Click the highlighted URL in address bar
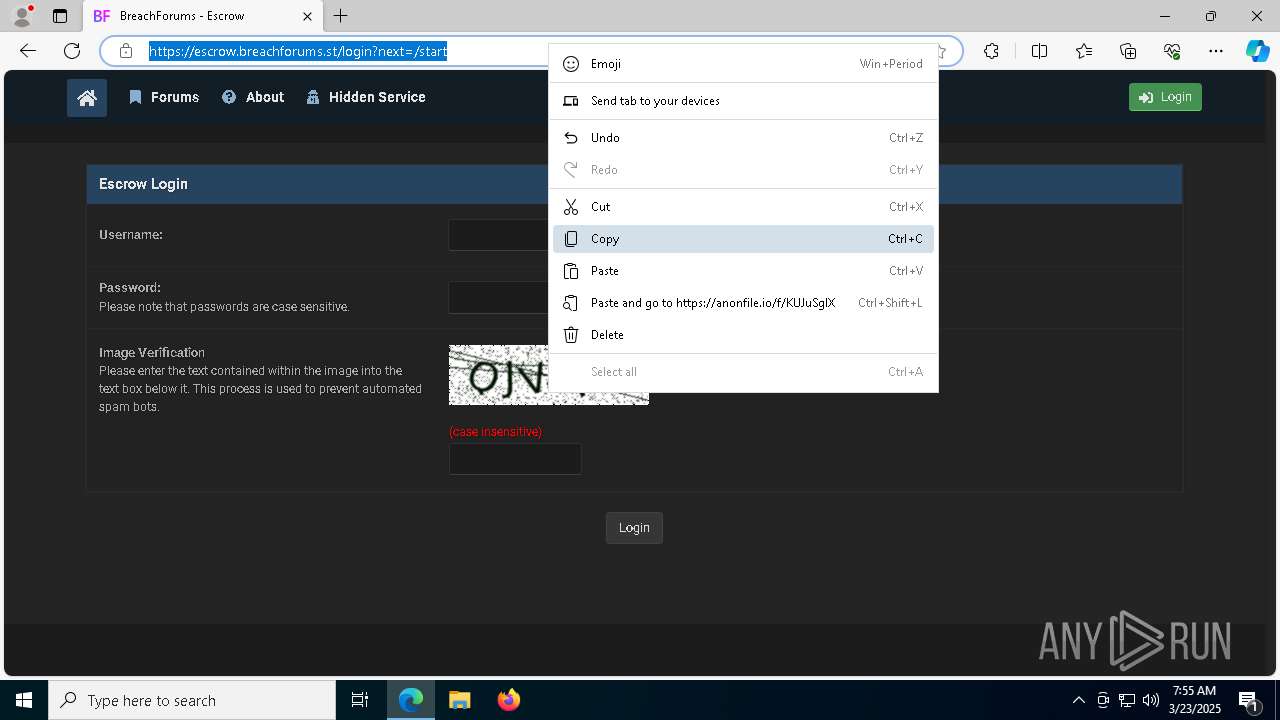1280x720 pixels. [298, 51]
